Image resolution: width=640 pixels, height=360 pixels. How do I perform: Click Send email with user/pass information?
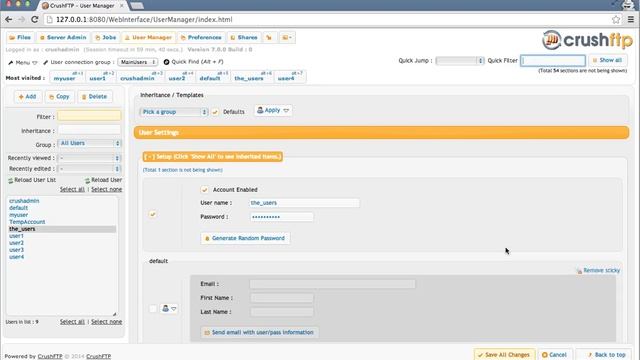click(259, 333)
